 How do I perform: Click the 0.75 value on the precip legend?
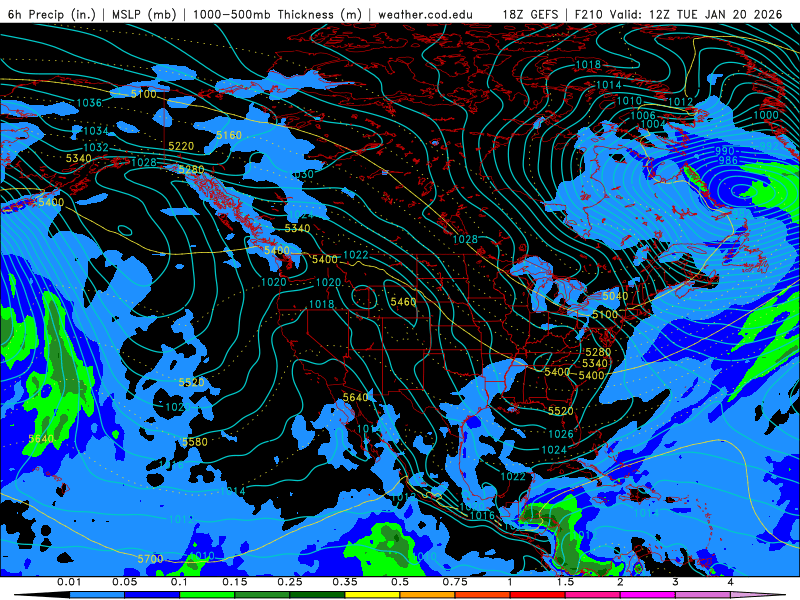click(455, 582)
